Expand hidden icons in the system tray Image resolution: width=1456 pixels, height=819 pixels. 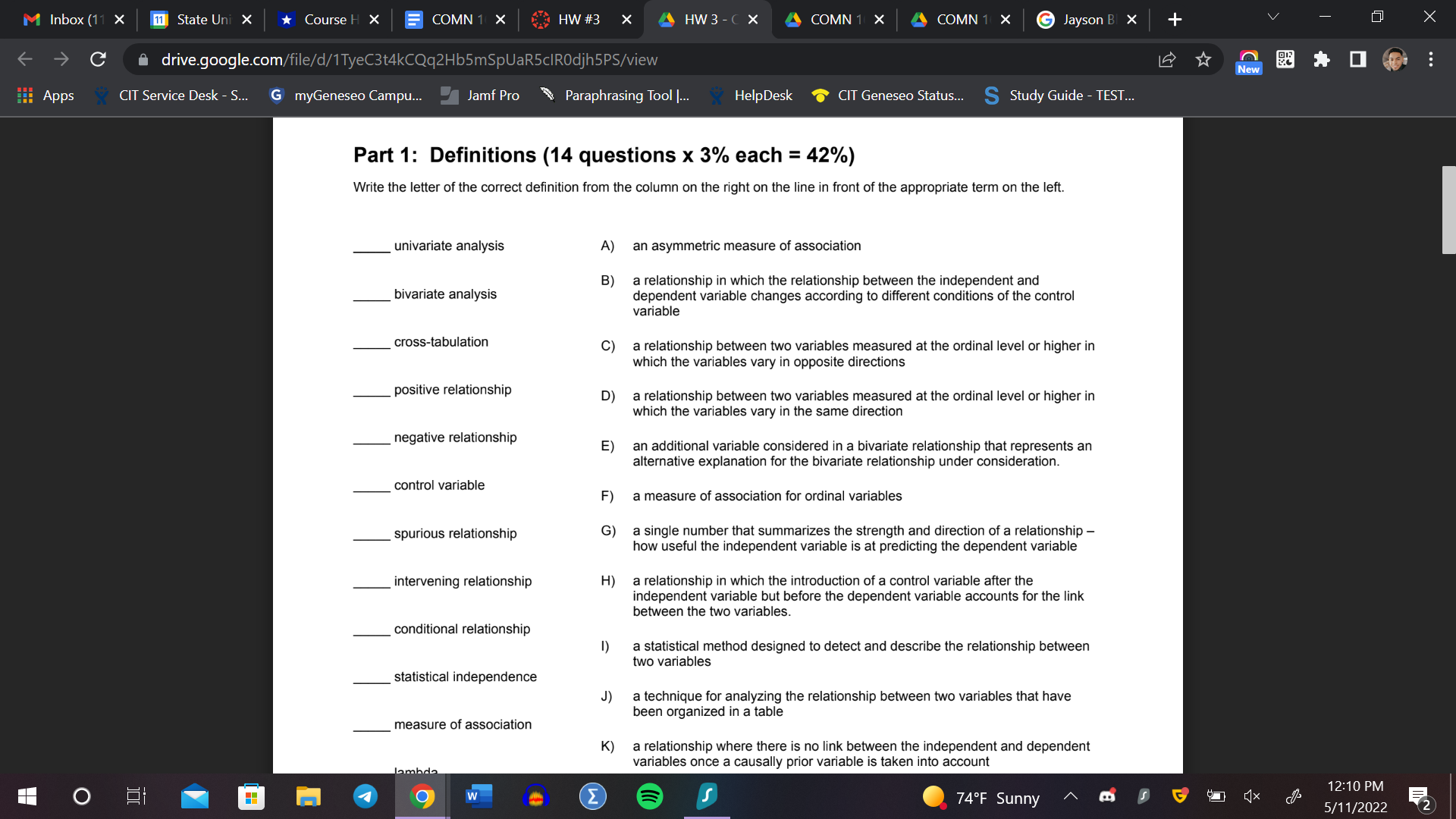[x=1071, y=796]
